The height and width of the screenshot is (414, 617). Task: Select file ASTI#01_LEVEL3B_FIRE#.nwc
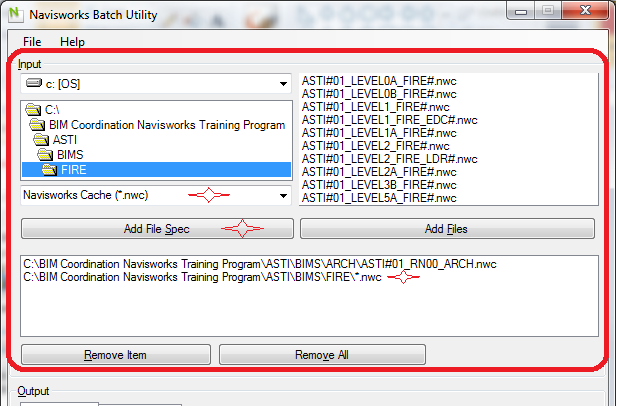pos(379,185)
